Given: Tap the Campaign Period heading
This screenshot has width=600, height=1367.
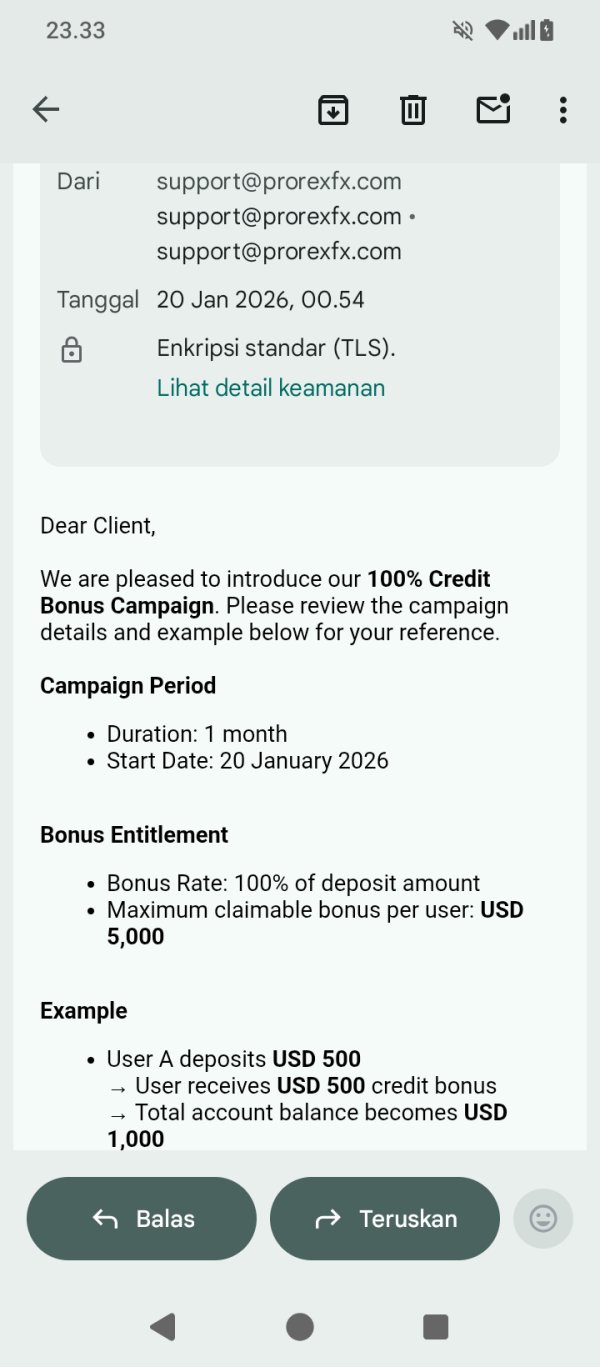Looking at the screenshot, I should click(128, 686).
